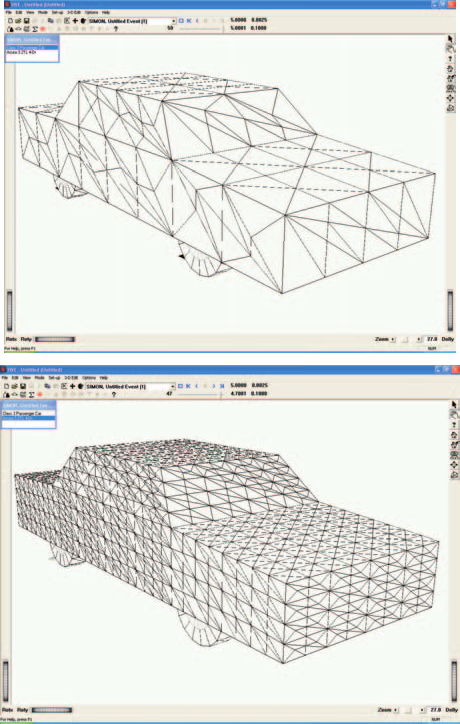Click the question mark help icon, lower window

(x=114, y=394)
